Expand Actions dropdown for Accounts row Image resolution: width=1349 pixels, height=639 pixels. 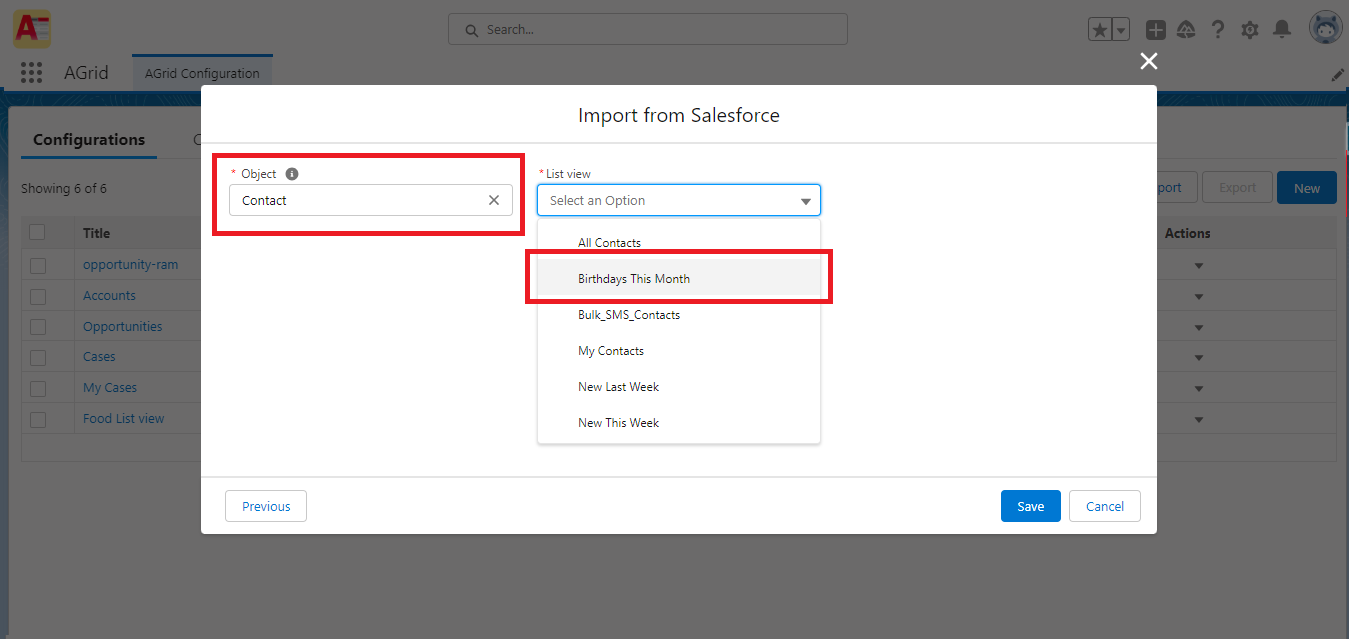[1199, 297]
